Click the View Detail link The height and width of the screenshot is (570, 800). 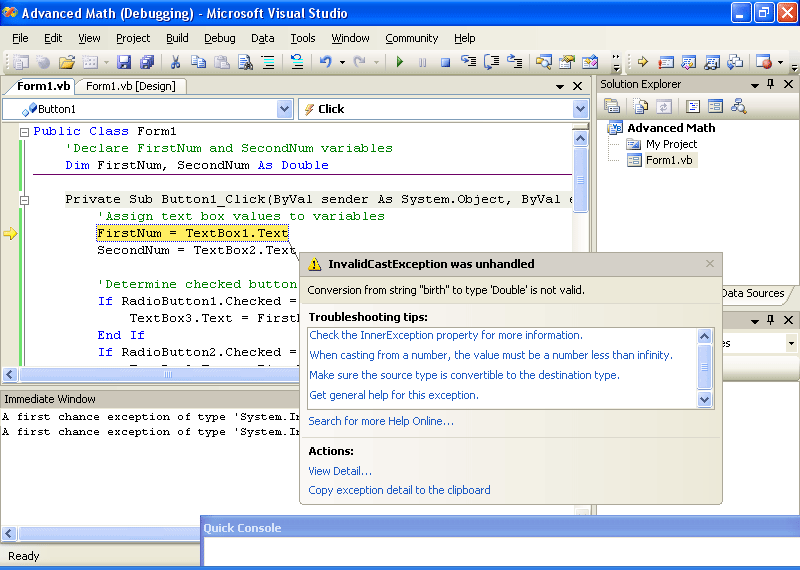click(x=340, y=471)
